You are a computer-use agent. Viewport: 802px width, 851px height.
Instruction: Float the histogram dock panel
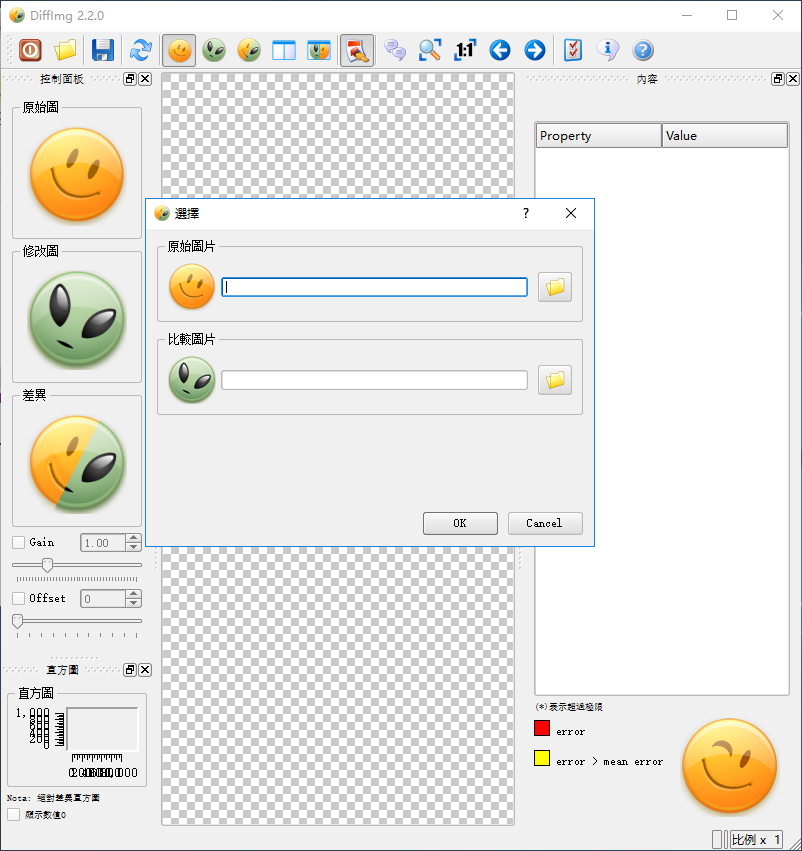pyautogui.click(x=129, y=670)
